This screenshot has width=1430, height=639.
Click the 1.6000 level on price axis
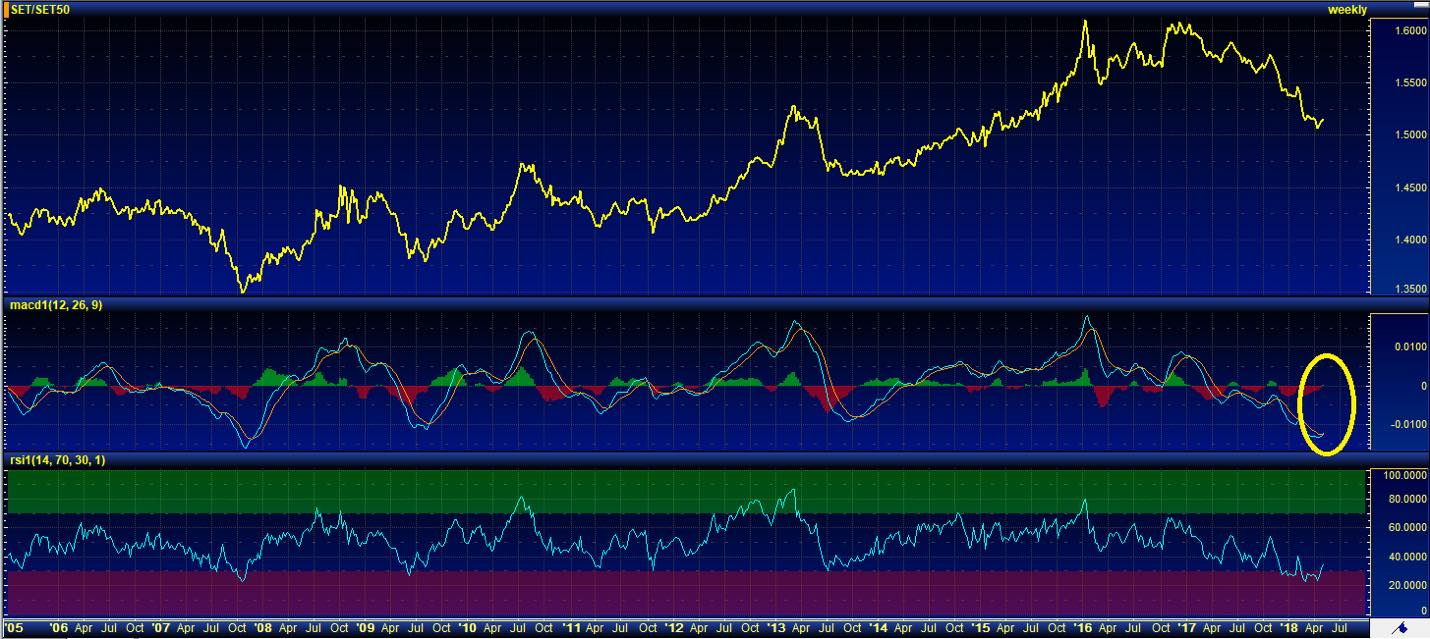pos(1396,31)
